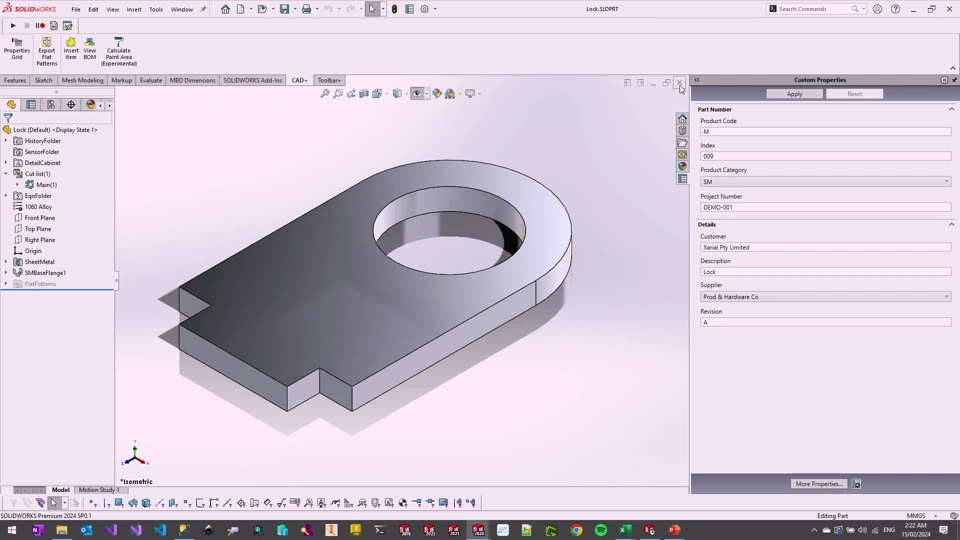
Task: Collapse the Part Number section
Action: click(951, 109)
